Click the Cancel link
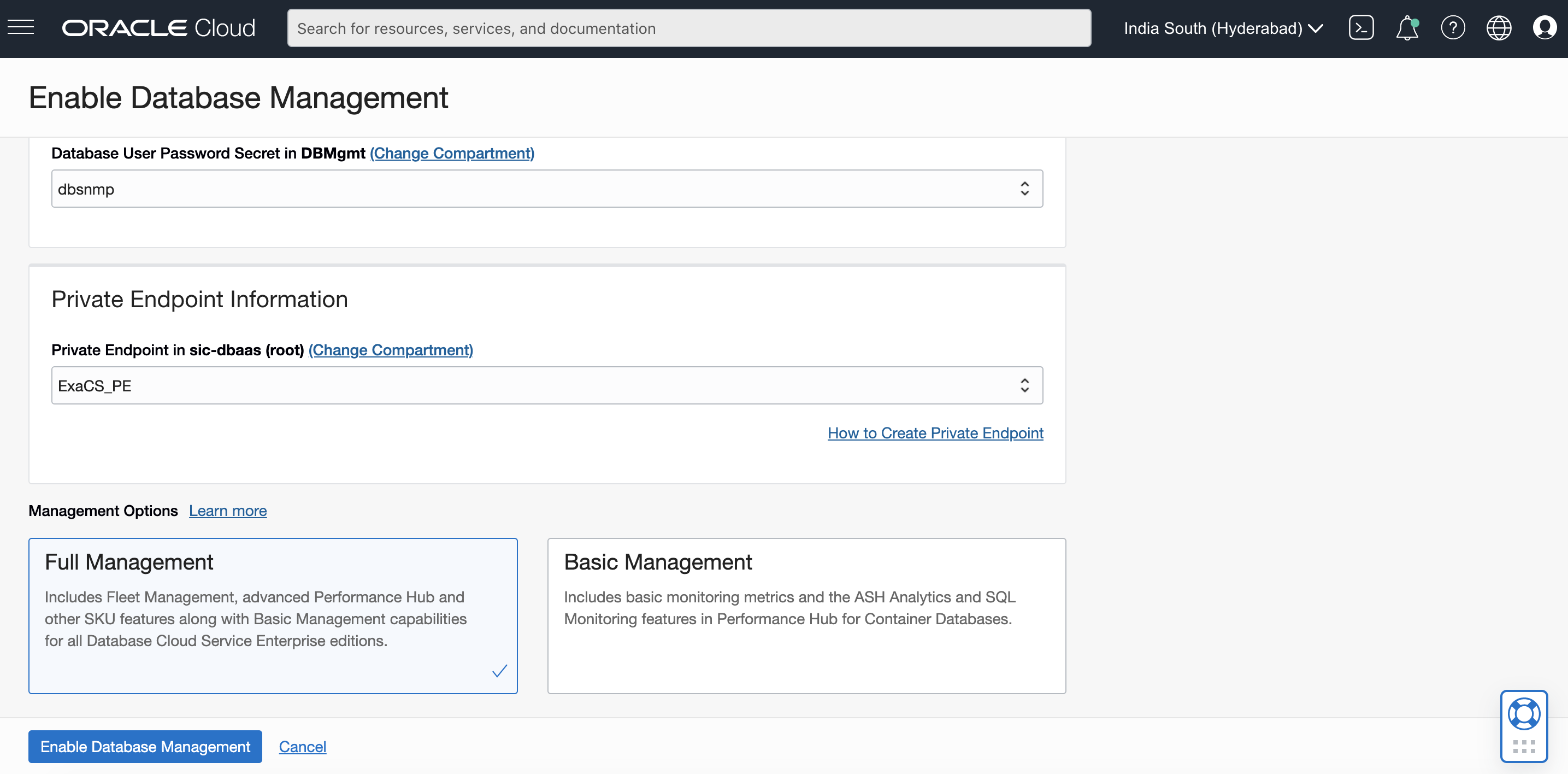 (302, 747)
